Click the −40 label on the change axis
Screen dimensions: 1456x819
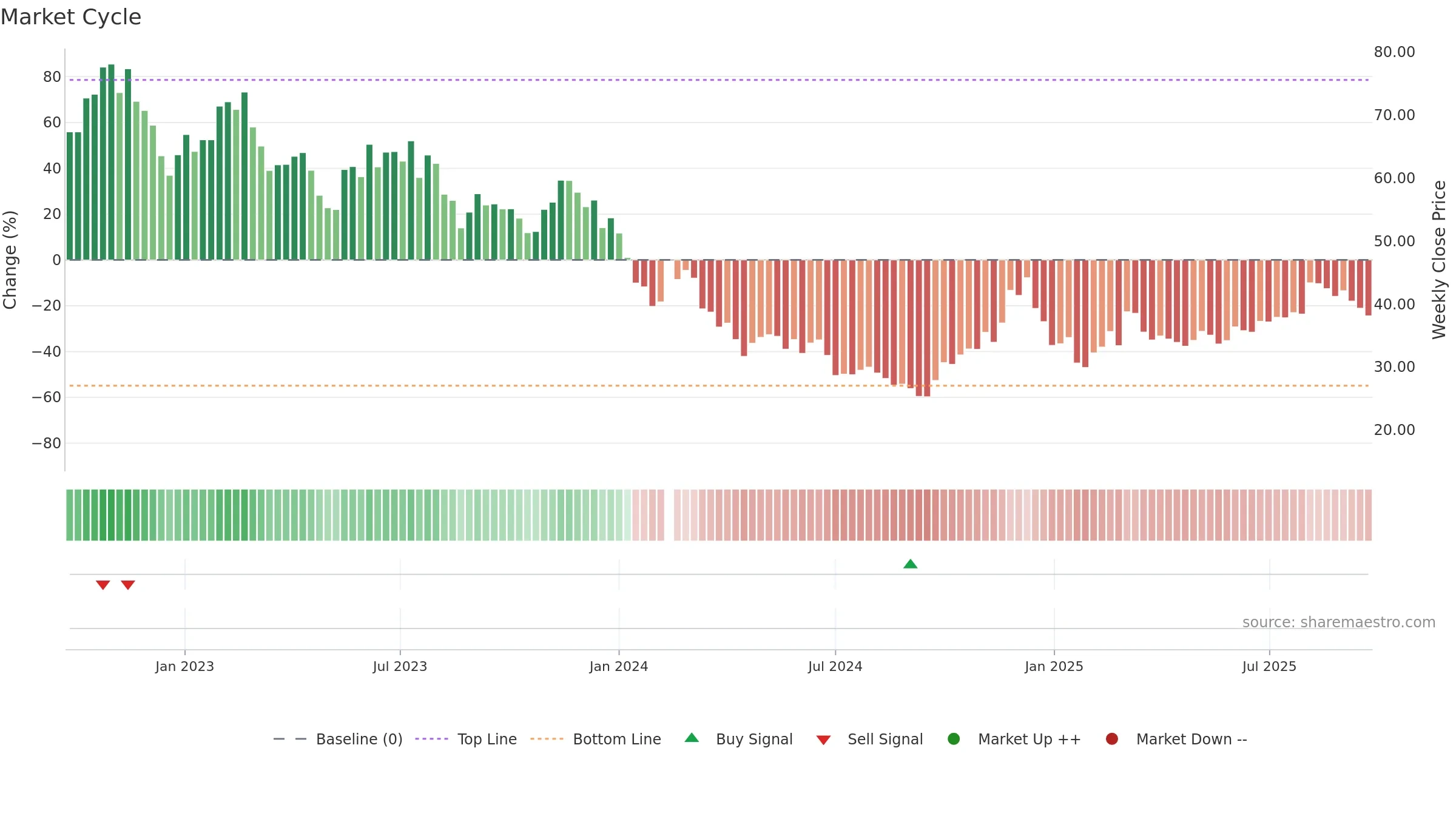pyautogui.click(x=47, y=352)
